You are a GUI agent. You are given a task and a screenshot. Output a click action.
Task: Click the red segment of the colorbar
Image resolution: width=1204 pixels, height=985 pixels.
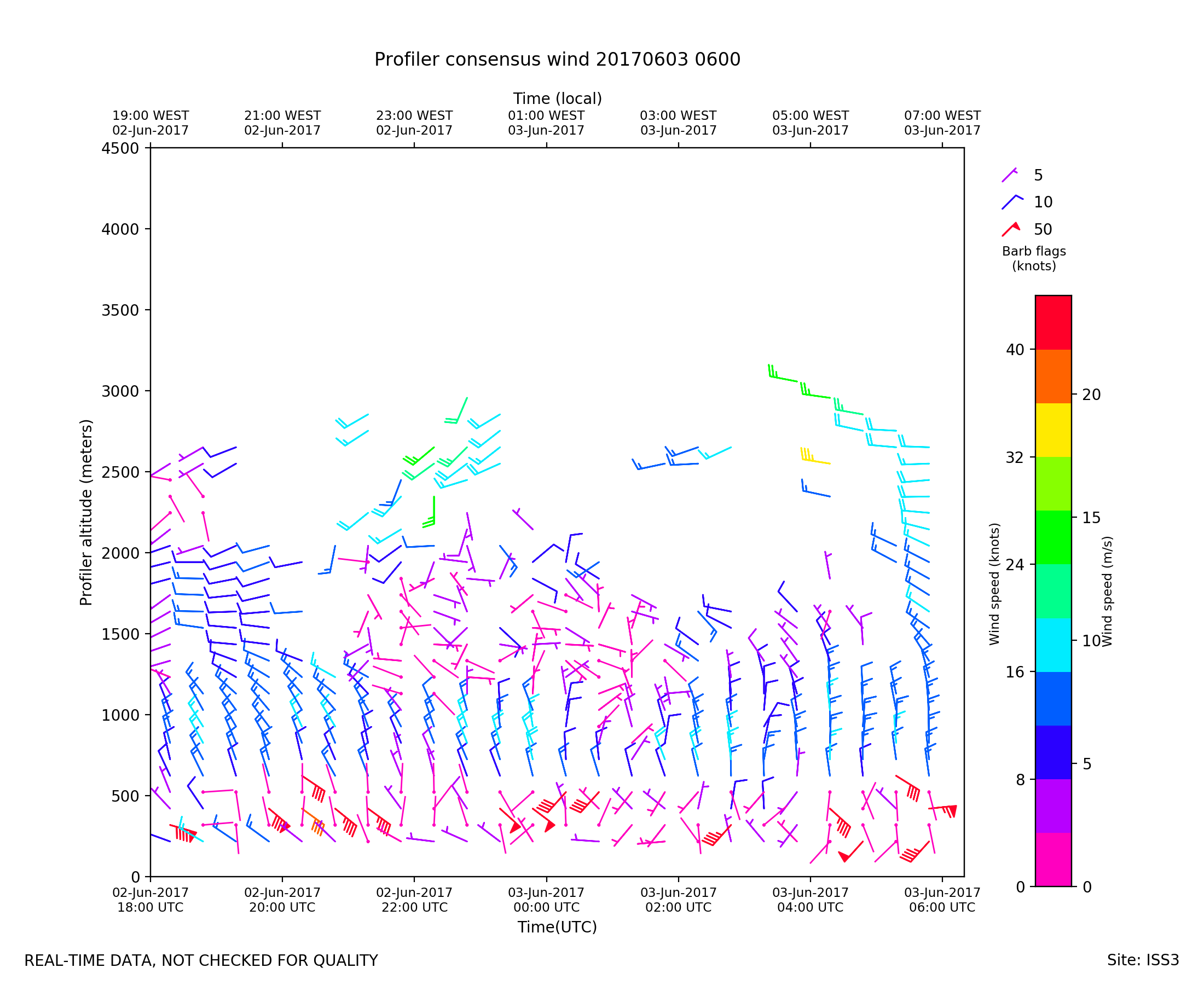coord(1053,322)
